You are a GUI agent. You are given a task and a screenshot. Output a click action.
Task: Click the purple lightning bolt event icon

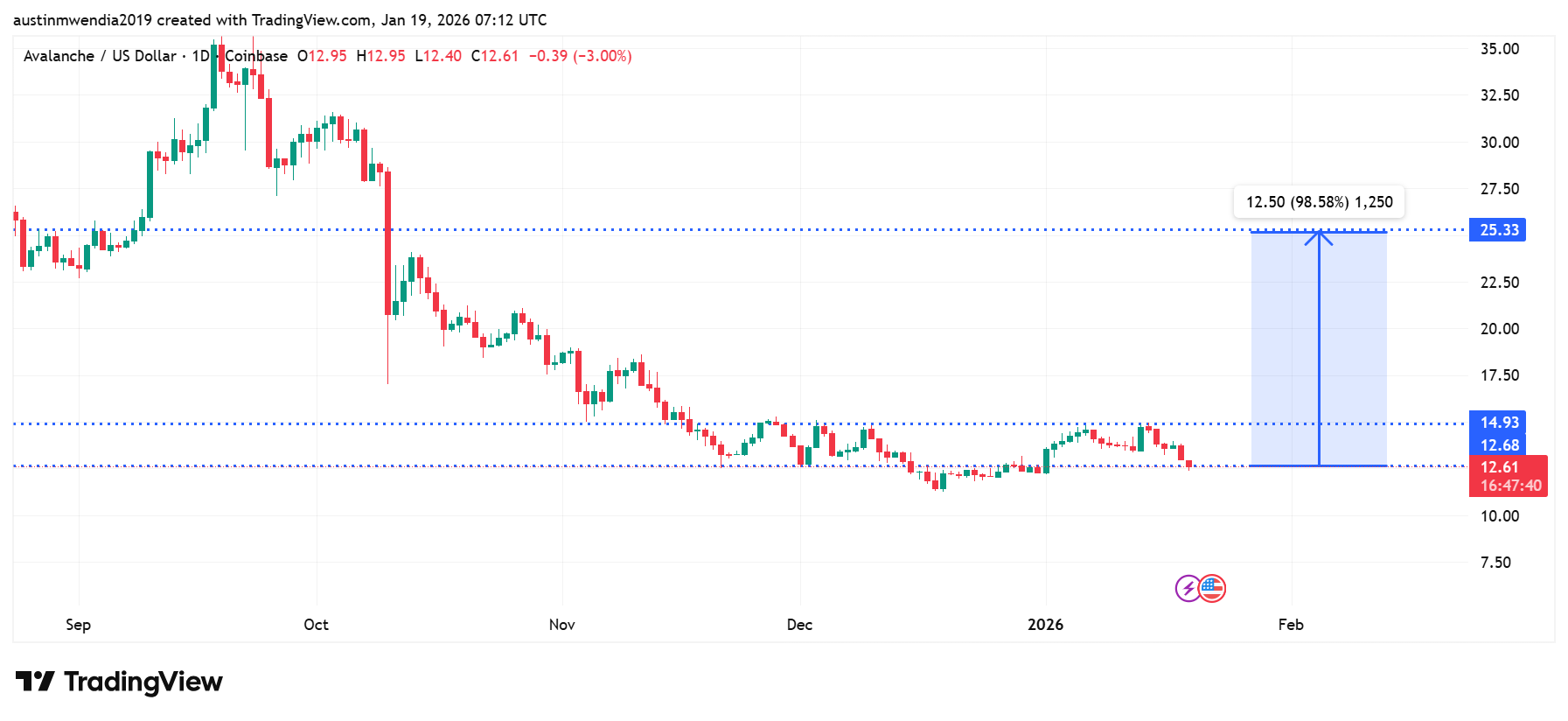click(1188, 588)
